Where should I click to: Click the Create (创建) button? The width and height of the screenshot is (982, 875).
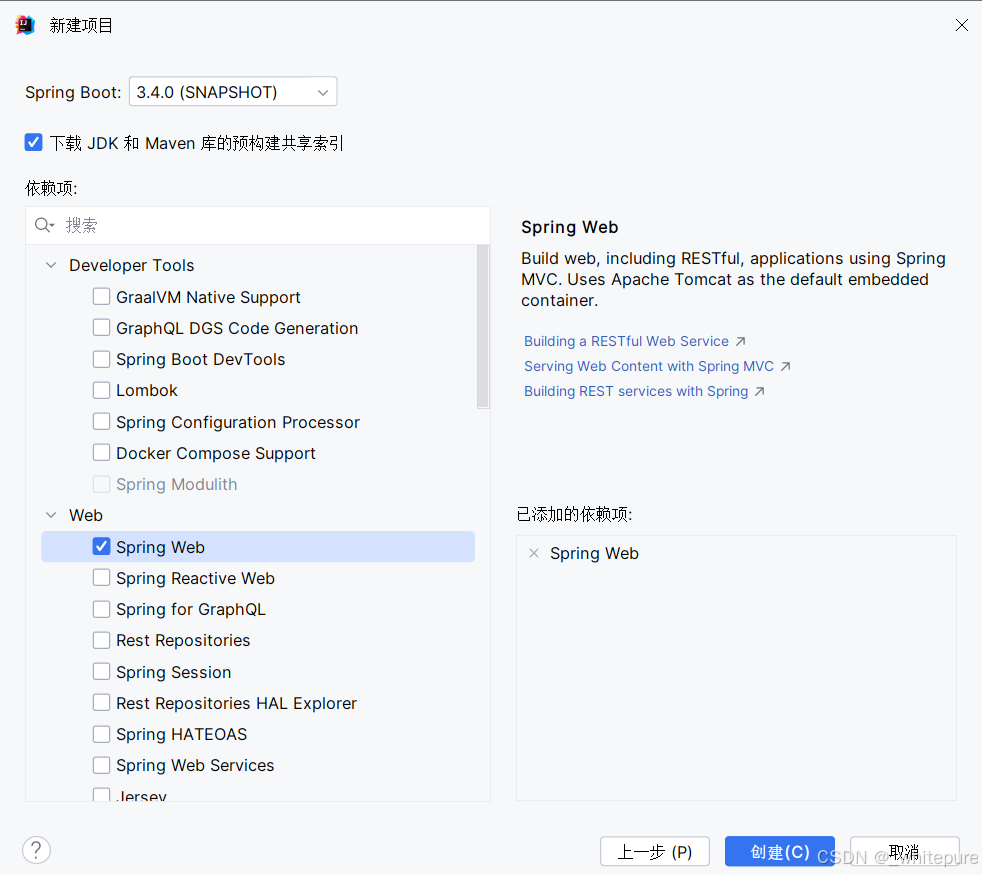780,851
